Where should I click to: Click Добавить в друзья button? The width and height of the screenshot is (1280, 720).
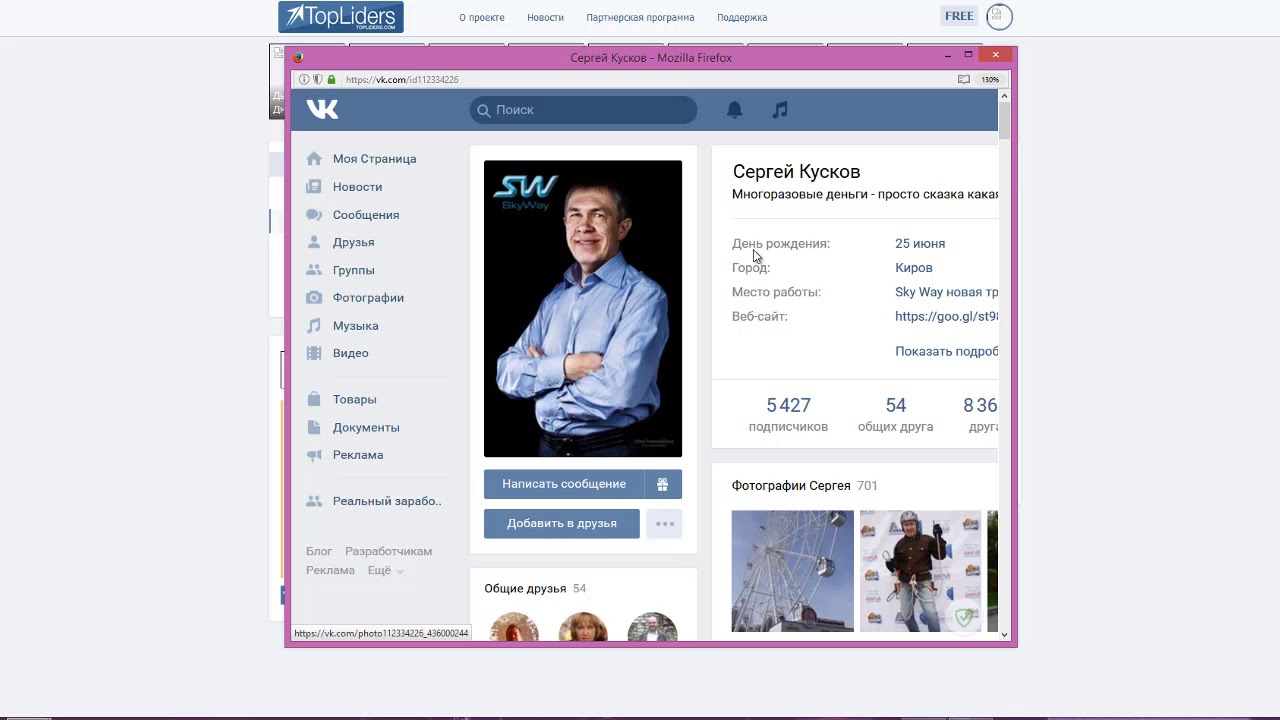tap(562, 523)
